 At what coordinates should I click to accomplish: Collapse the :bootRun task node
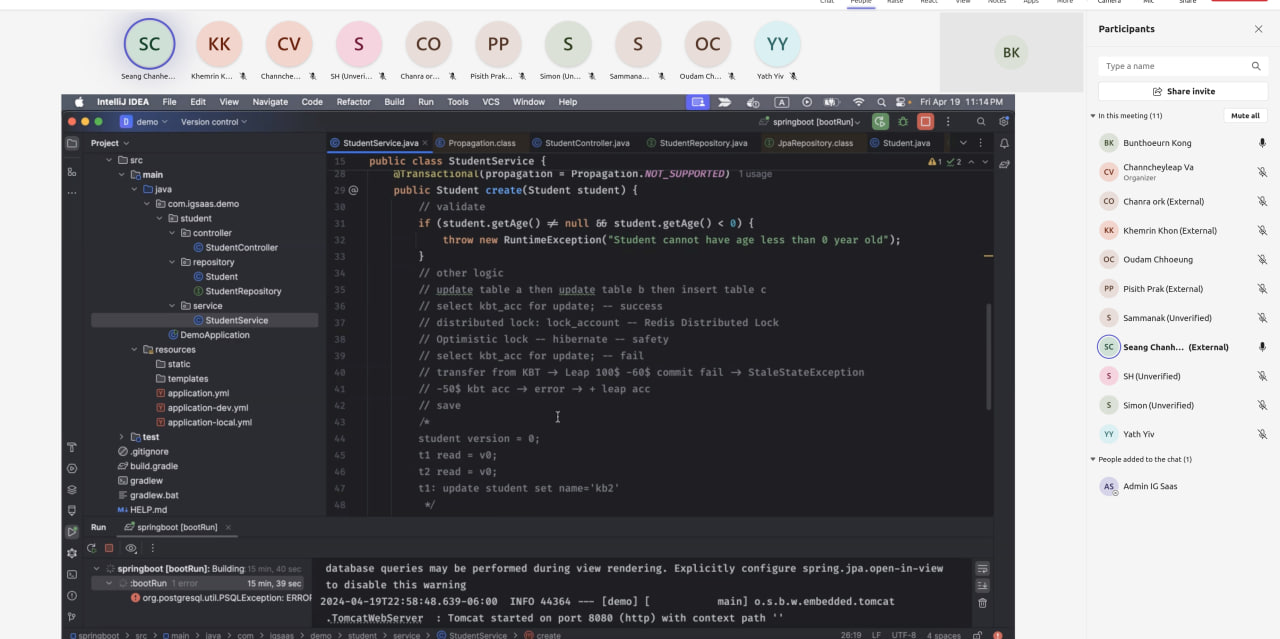[x=109, y=583]
